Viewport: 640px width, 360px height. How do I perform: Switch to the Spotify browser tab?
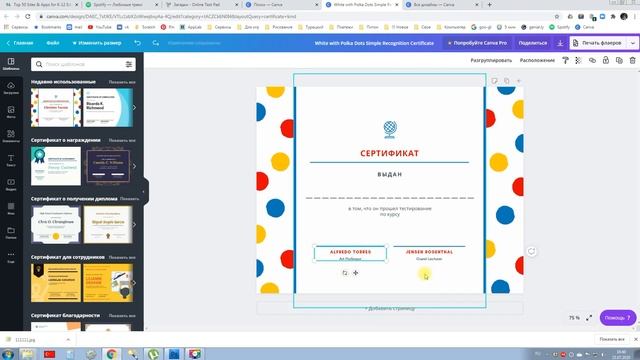pos(122,5)
